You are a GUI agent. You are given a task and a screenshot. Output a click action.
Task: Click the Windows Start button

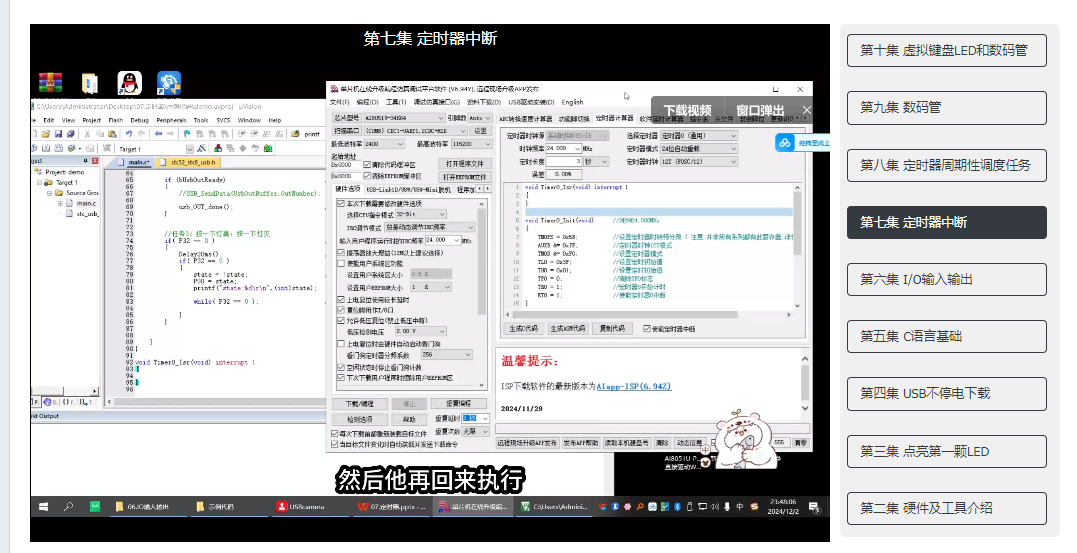point(43,506)
